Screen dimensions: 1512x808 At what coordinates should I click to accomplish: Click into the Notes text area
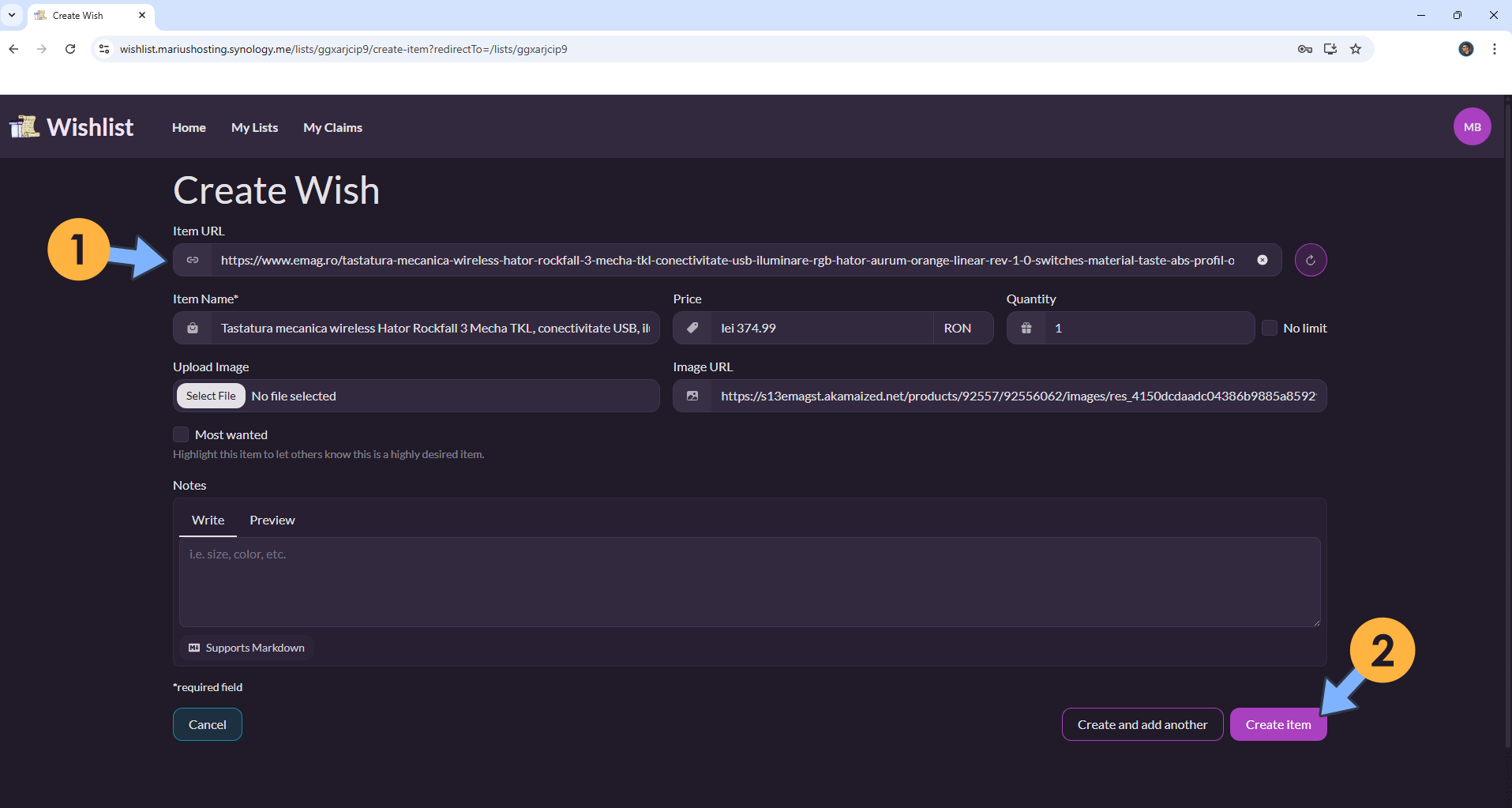tap(748, 582)
